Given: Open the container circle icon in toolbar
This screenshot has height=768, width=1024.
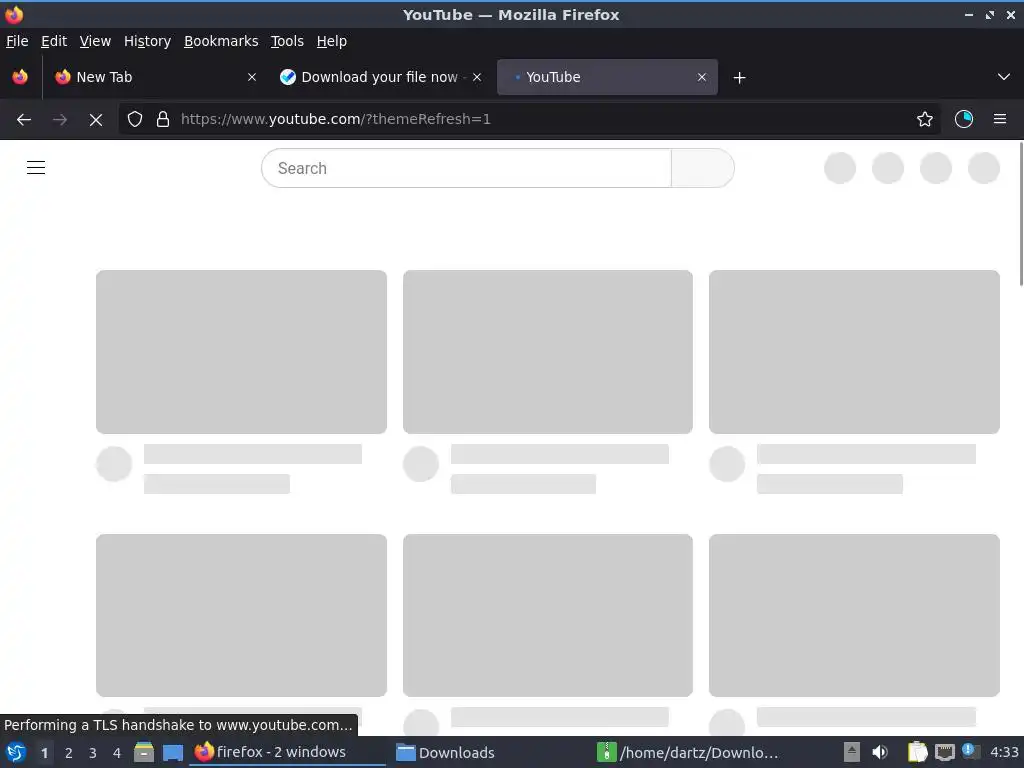Looking at the screenshot, I should coord(964,120).
